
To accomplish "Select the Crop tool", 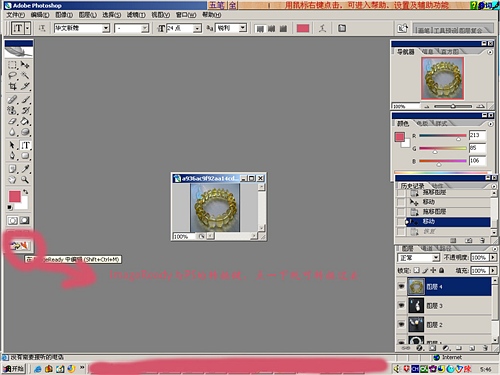I will point(12,86).
